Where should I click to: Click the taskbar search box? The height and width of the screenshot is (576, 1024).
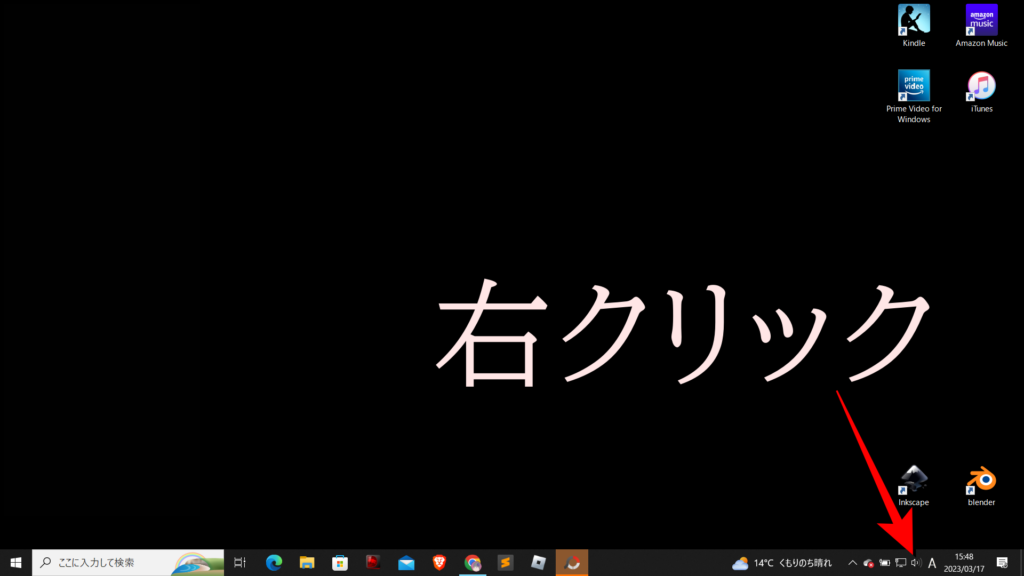(110, 563)
